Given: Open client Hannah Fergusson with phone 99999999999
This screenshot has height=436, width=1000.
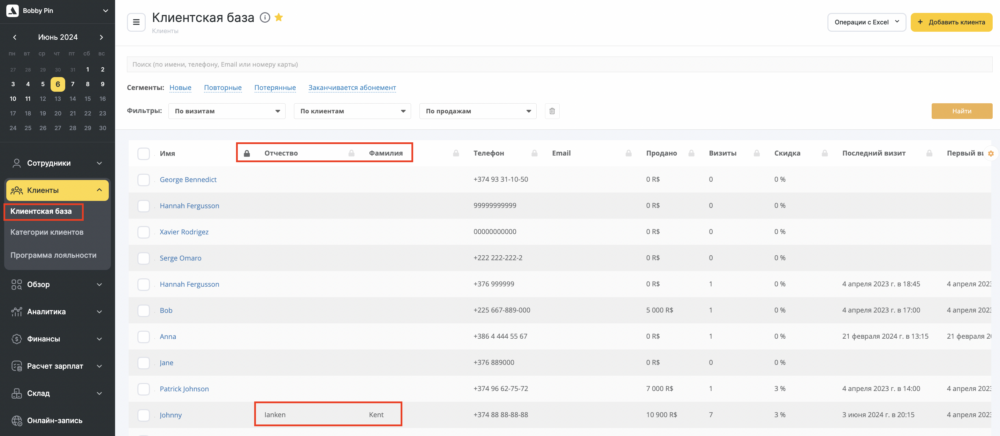Looking at the screenshot, I should 189,206.
